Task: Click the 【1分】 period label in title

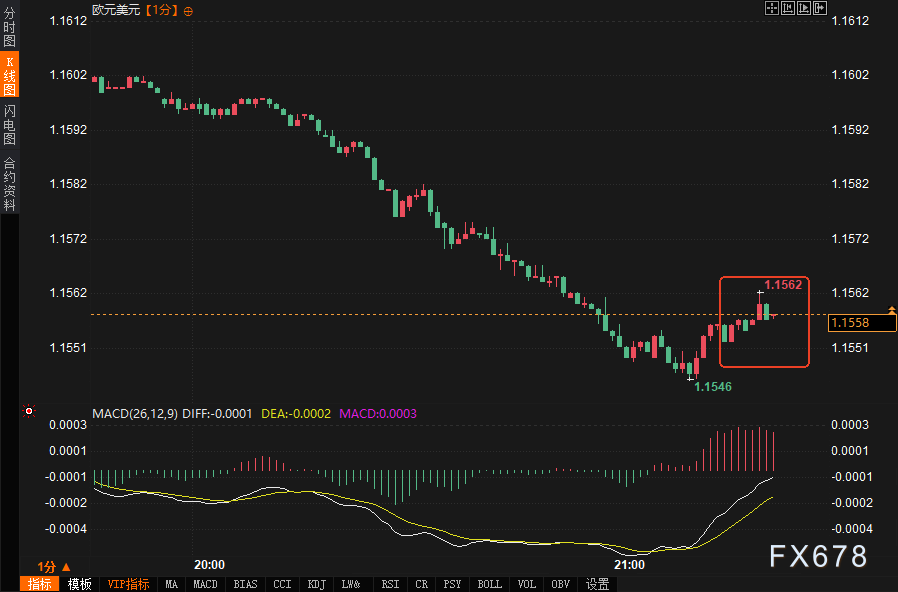Action: (x=161, y=10)
